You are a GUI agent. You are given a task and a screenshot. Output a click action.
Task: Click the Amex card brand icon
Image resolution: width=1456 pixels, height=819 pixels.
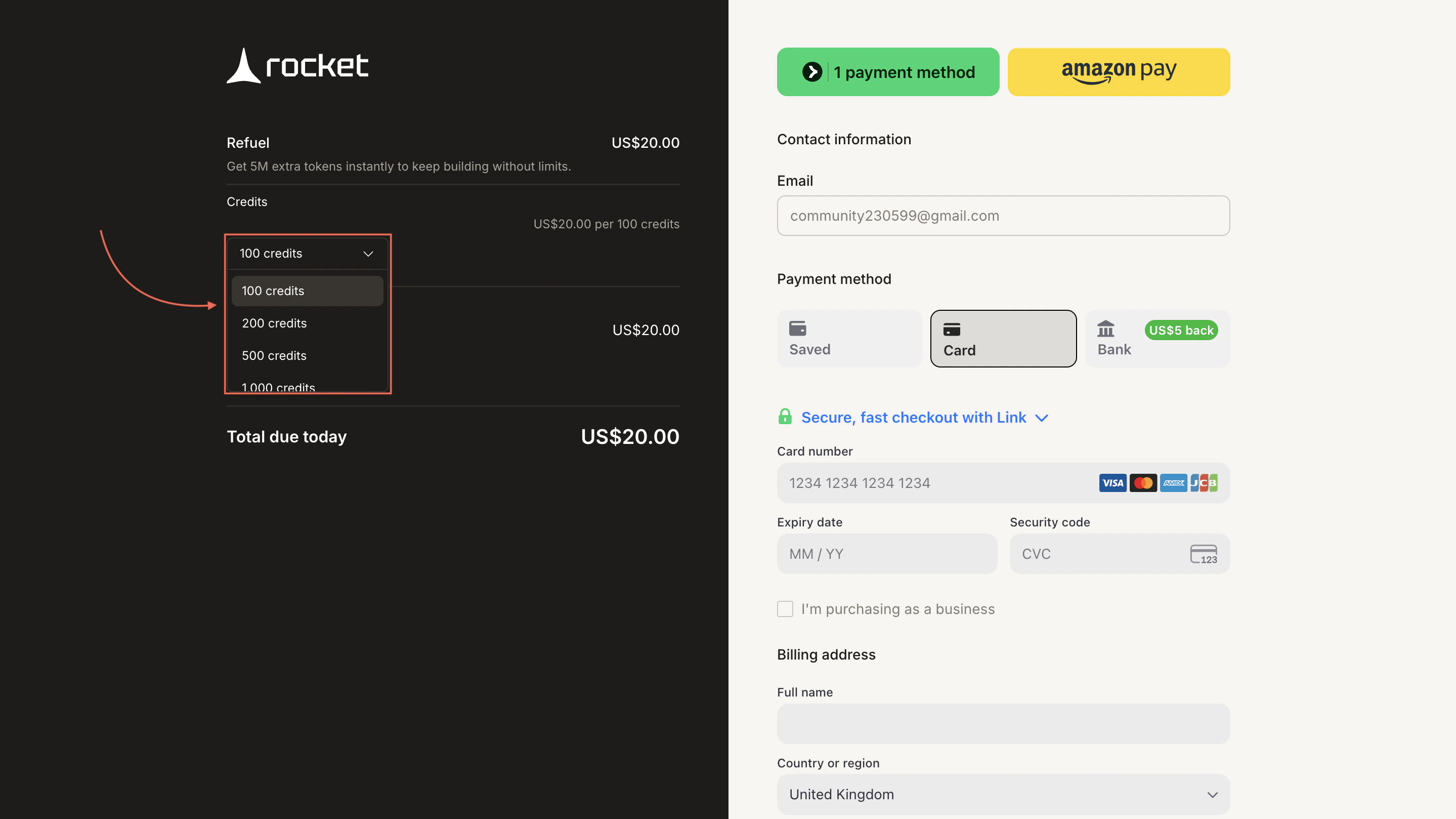[x=1173, y=482]
